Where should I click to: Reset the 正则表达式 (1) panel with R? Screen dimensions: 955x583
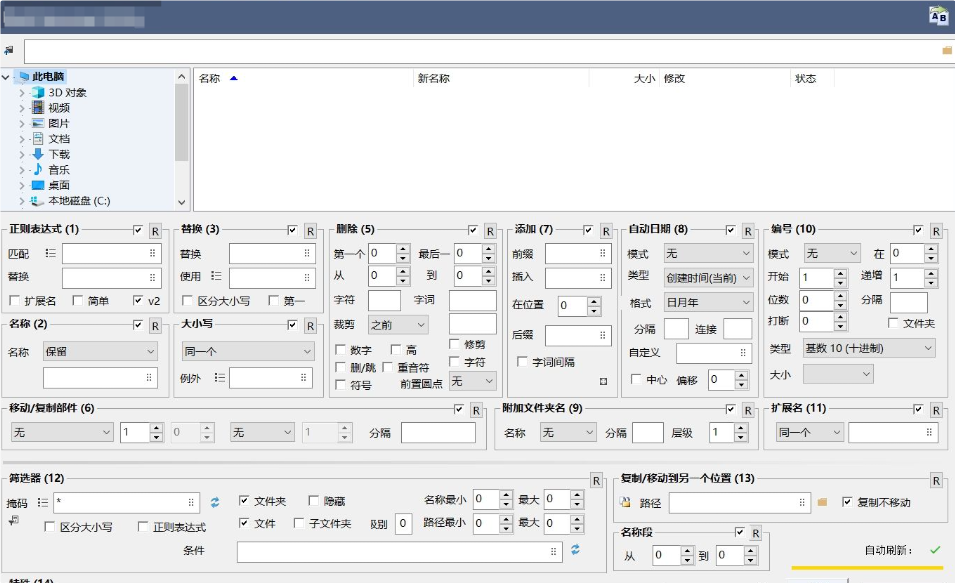click(155, 231)
